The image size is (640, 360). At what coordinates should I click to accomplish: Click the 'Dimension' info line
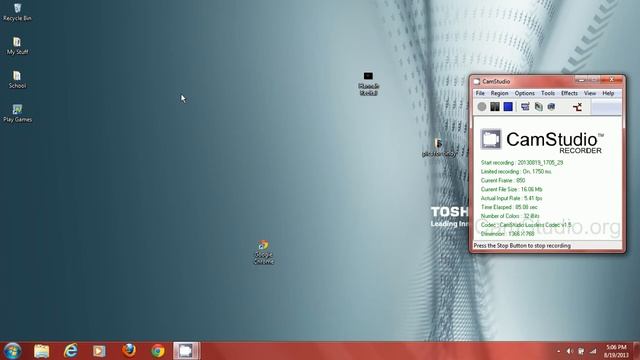(x=507, y=234)
